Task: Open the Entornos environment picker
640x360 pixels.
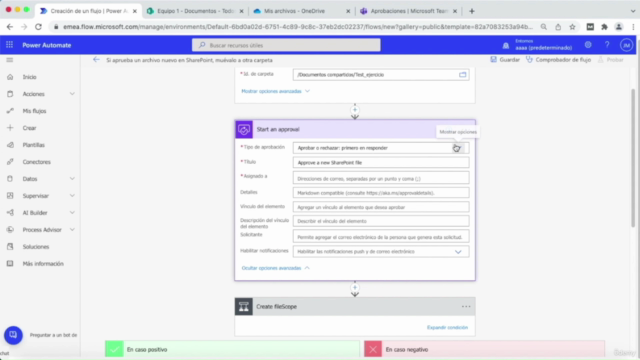Action: tap(543, 45)
